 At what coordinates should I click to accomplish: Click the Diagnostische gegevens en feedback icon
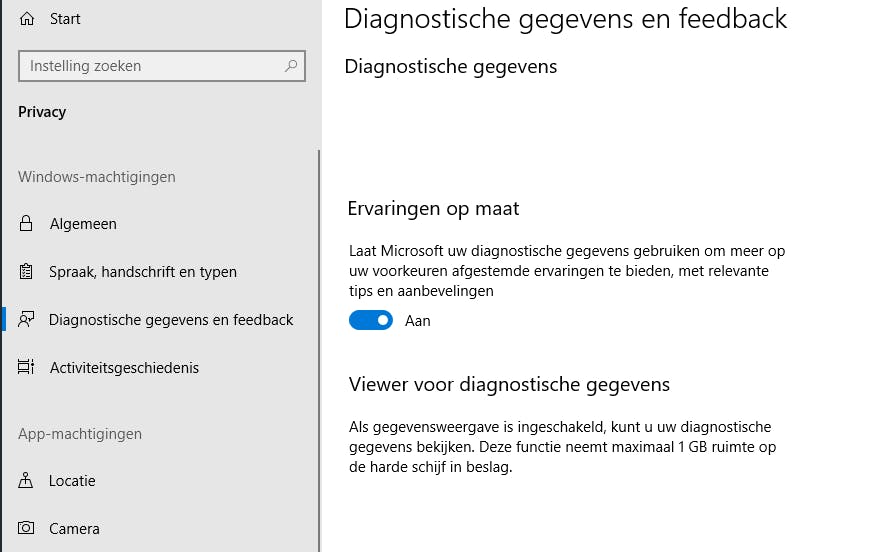[x=27, y=320]
